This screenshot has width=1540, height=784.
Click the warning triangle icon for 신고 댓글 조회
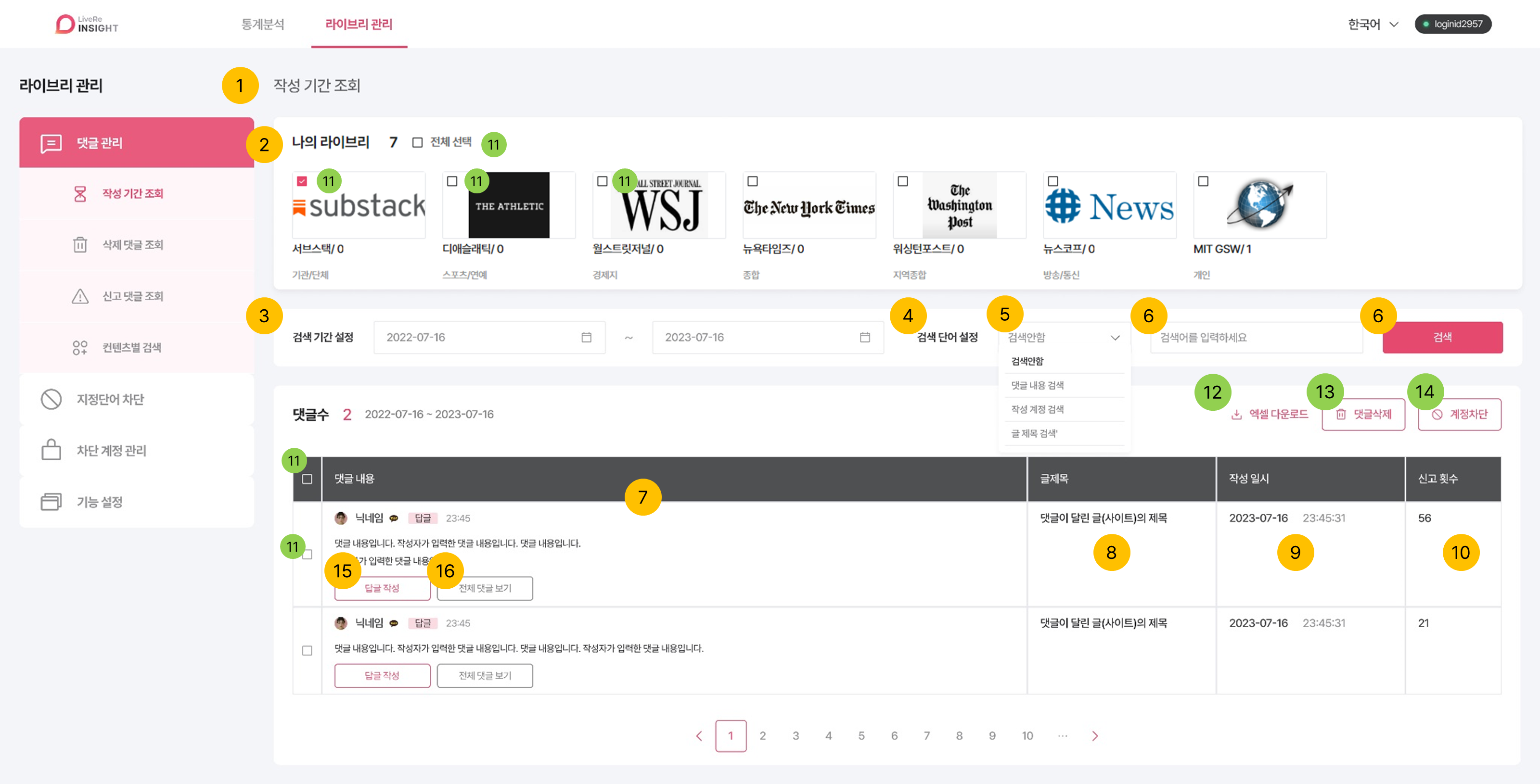point(80,296)
